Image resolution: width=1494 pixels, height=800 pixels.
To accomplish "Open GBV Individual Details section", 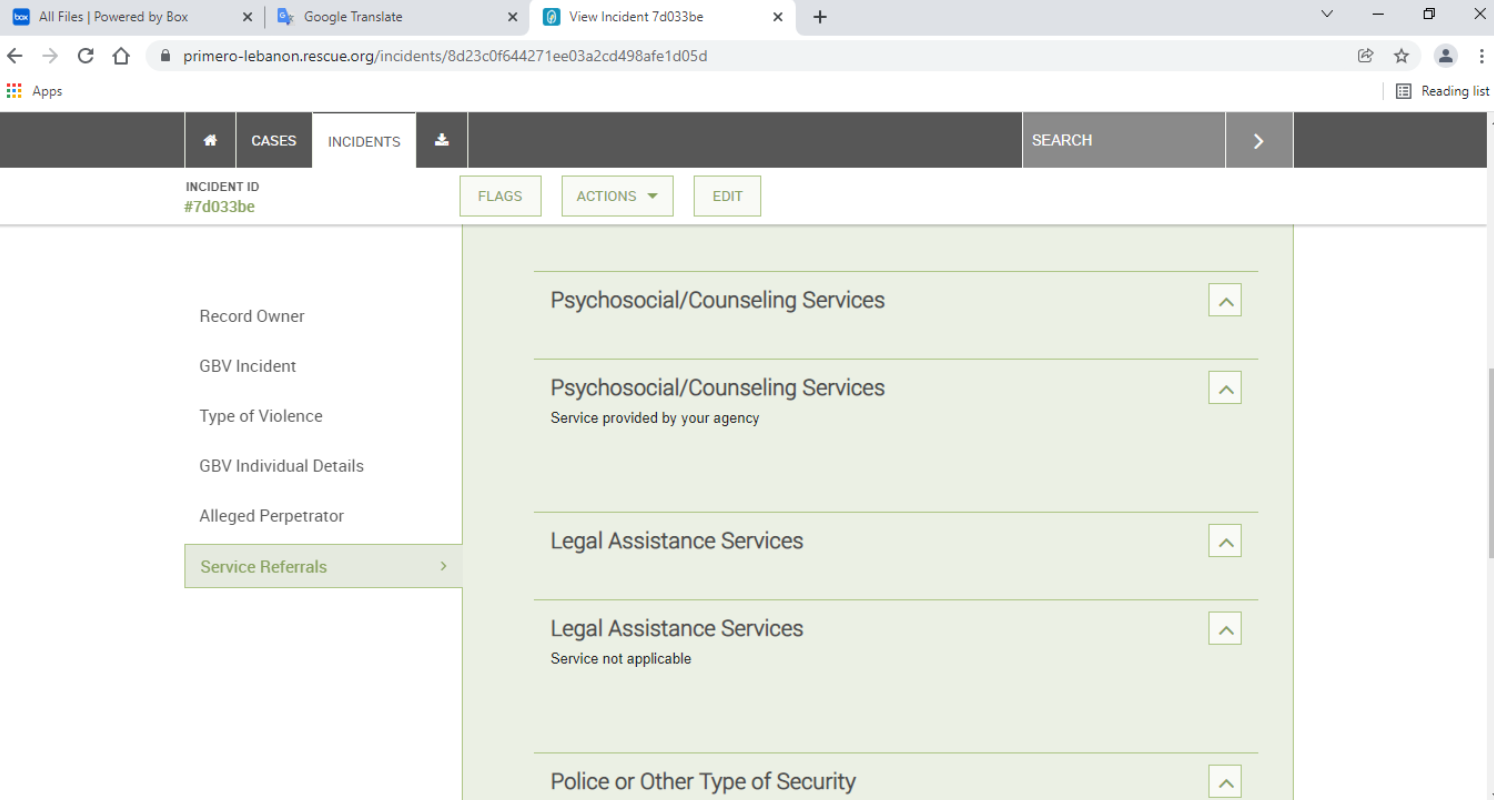I will pyautogui.click(x=282, y=466).
